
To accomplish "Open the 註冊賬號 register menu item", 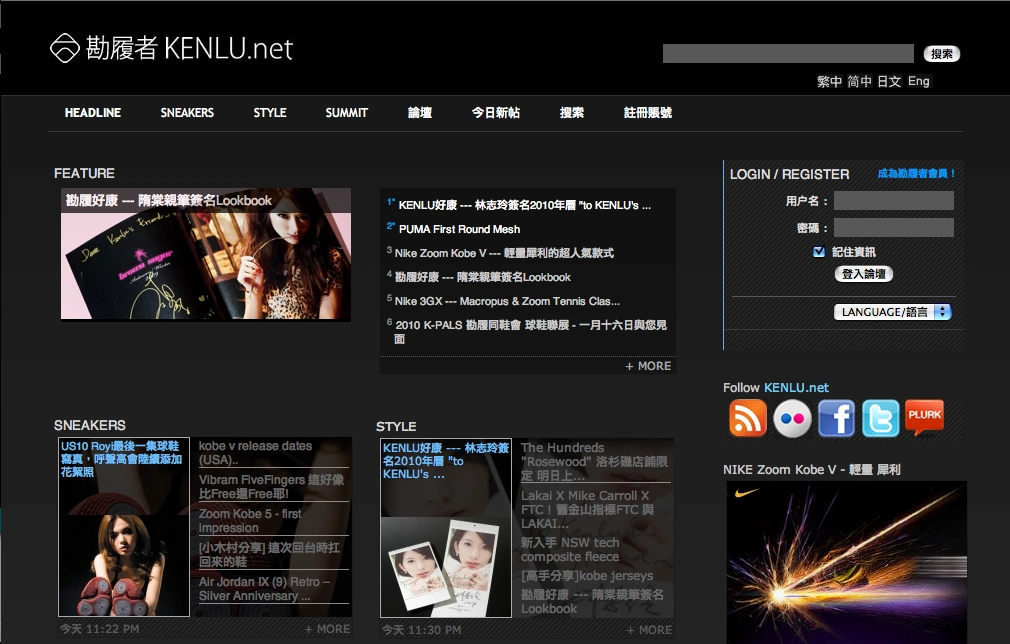I will coord(647,113).
